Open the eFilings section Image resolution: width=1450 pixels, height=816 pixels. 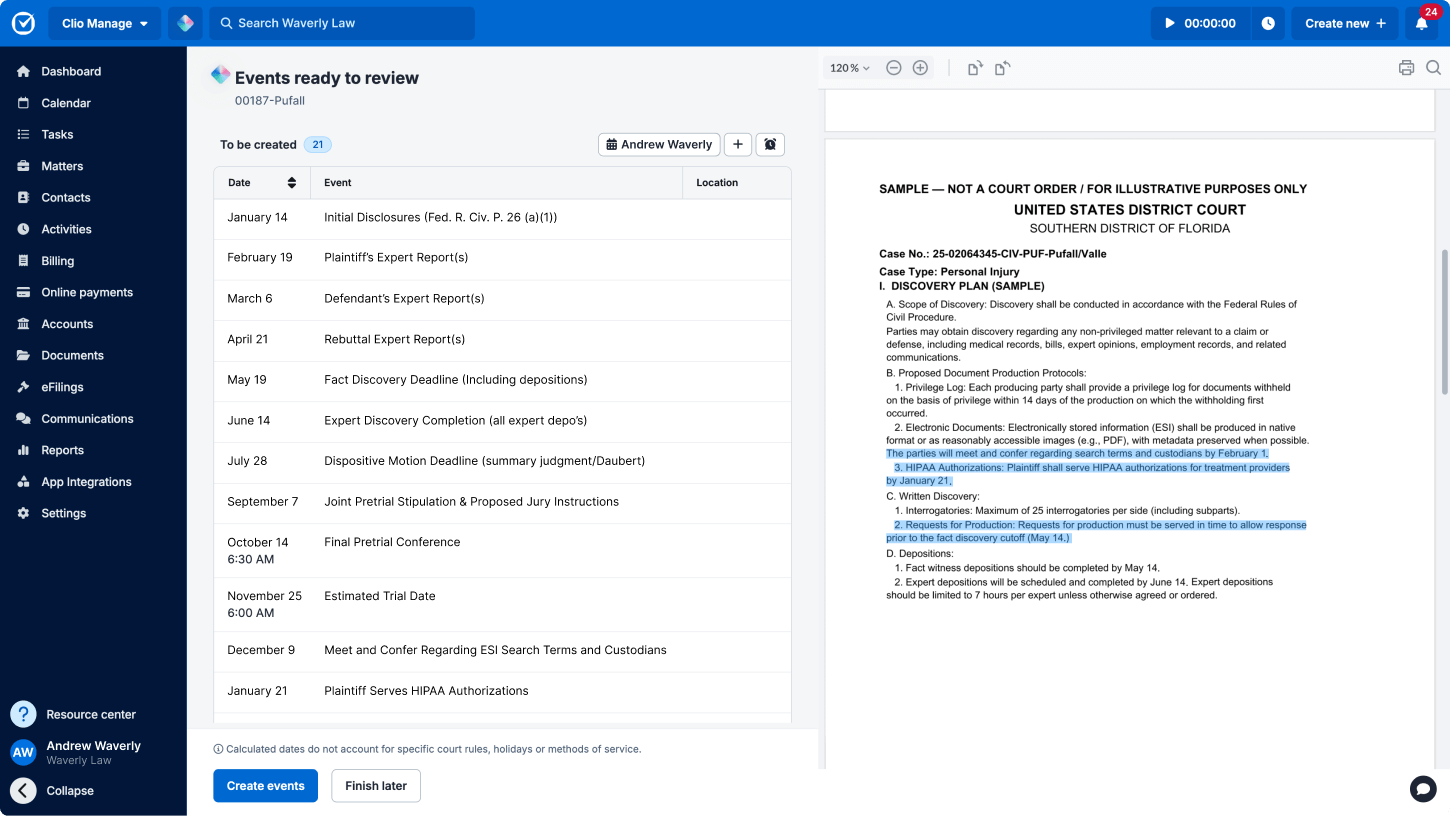click(x=64, y=387)
